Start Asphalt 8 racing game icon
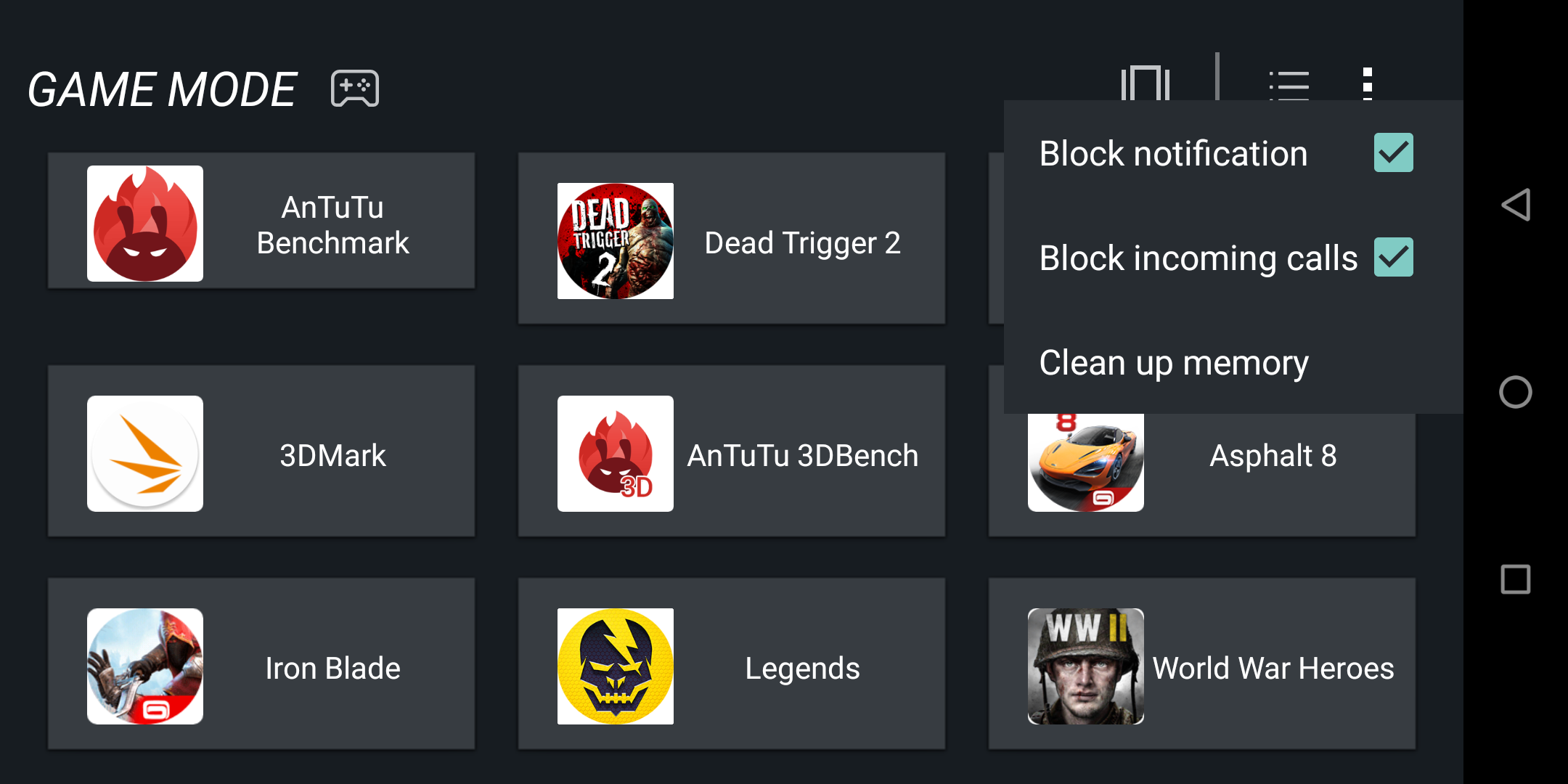Screen dimensions: 1568x784 1085,461
